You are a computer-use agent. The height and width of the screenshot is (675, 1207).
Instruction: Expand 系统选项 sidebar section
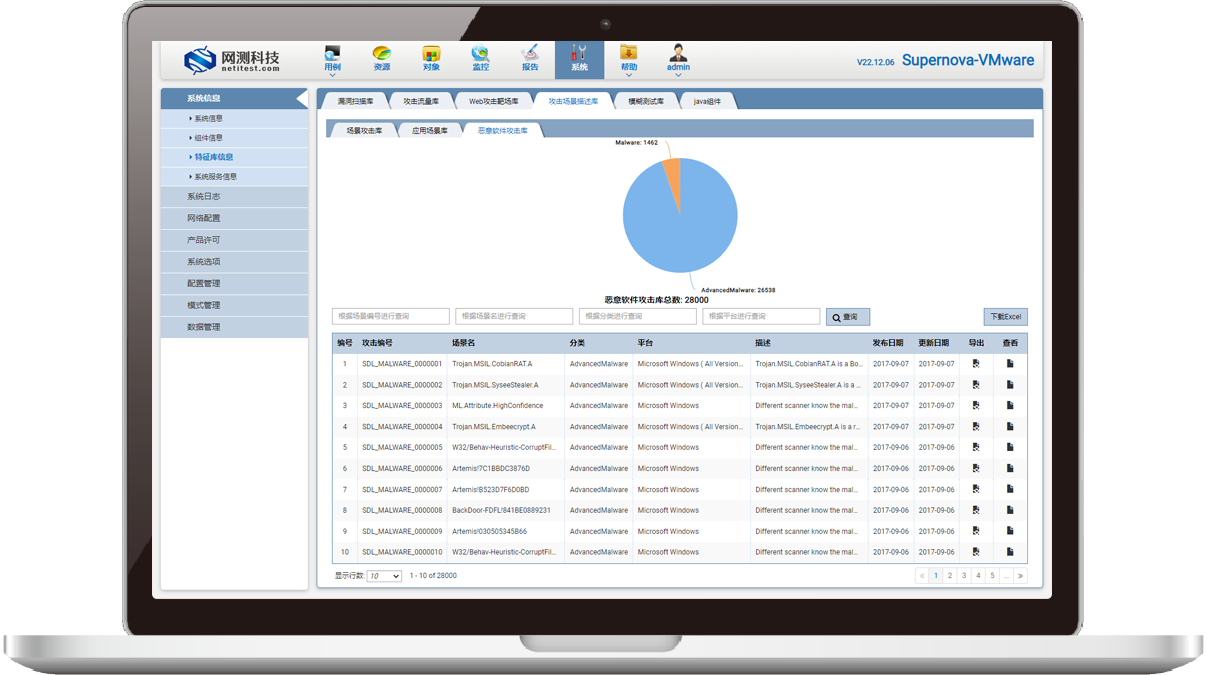click(x=234, y=262)
